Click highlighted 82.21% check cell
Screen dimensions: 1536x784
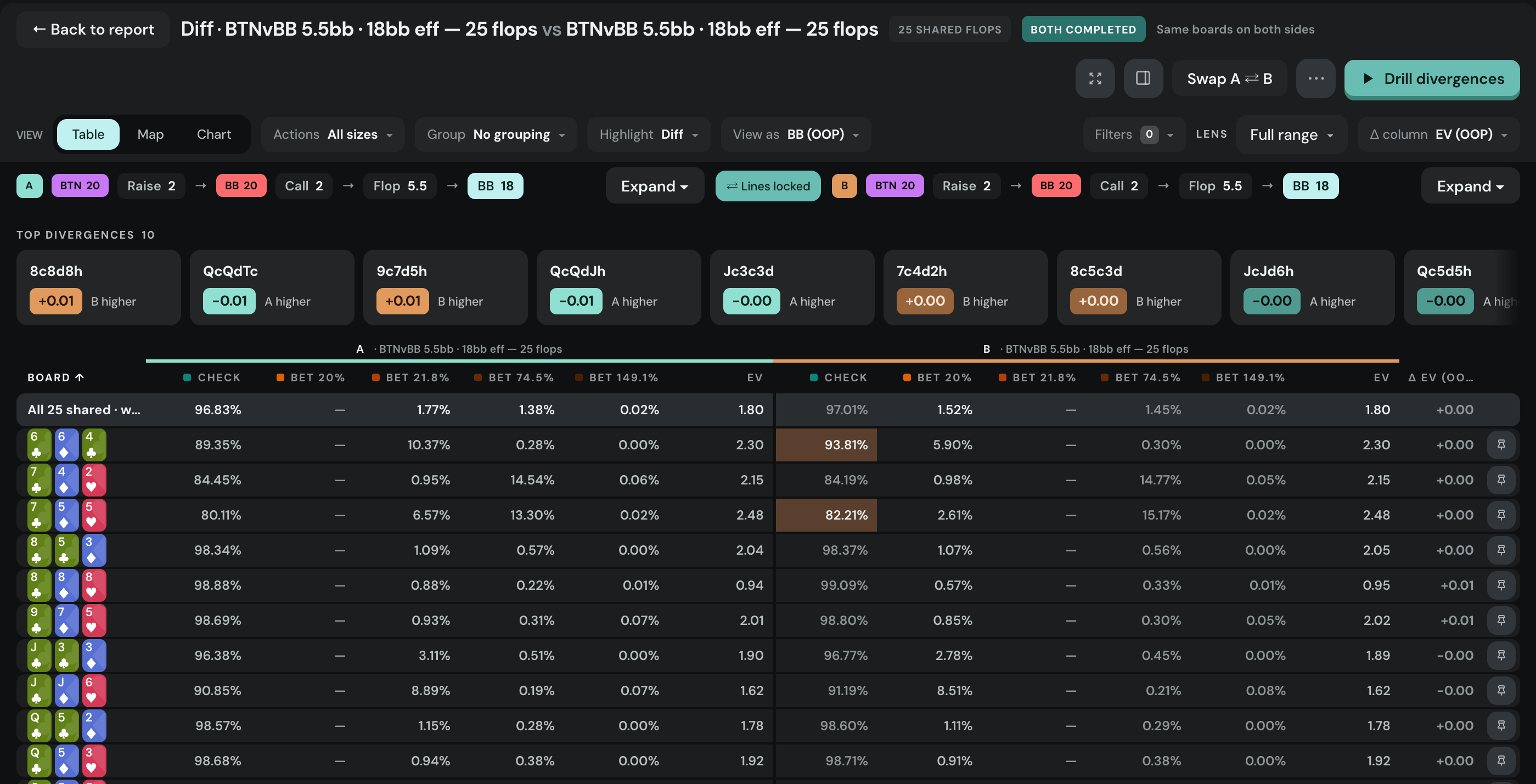pyautogui.click(x=826, y=515)
